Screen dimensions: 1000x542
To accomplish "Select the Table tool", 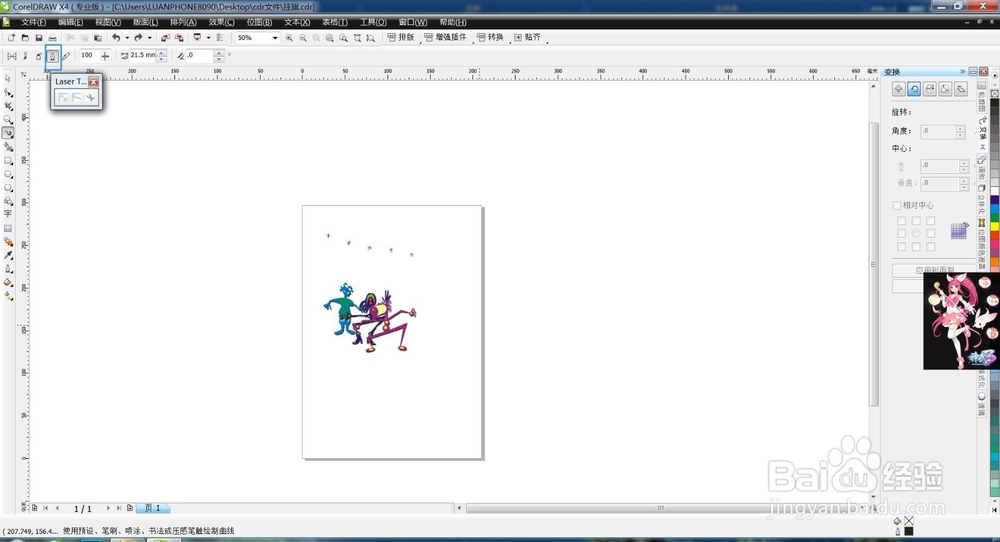I will click(8, 228).
